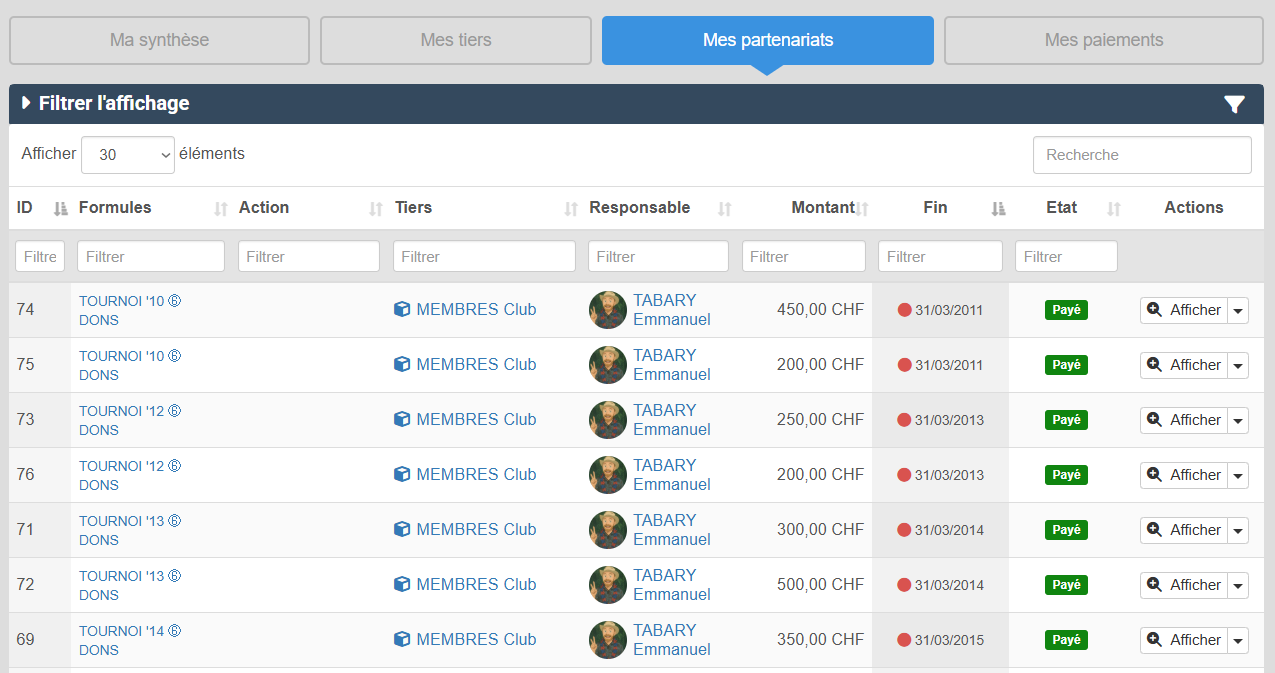Open actions dropdown caret for row 69

1239,641
